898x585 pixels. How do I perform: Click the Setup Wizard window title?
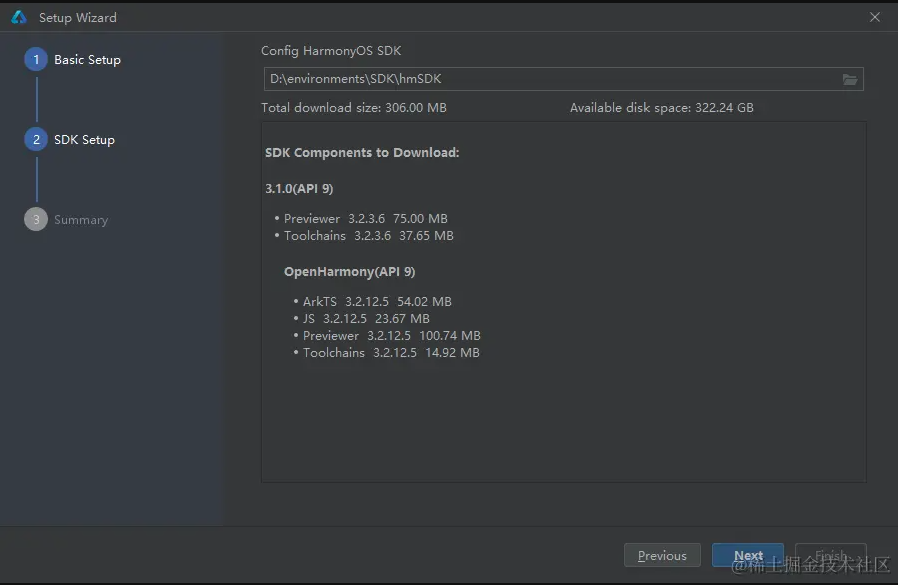point(77,18)
